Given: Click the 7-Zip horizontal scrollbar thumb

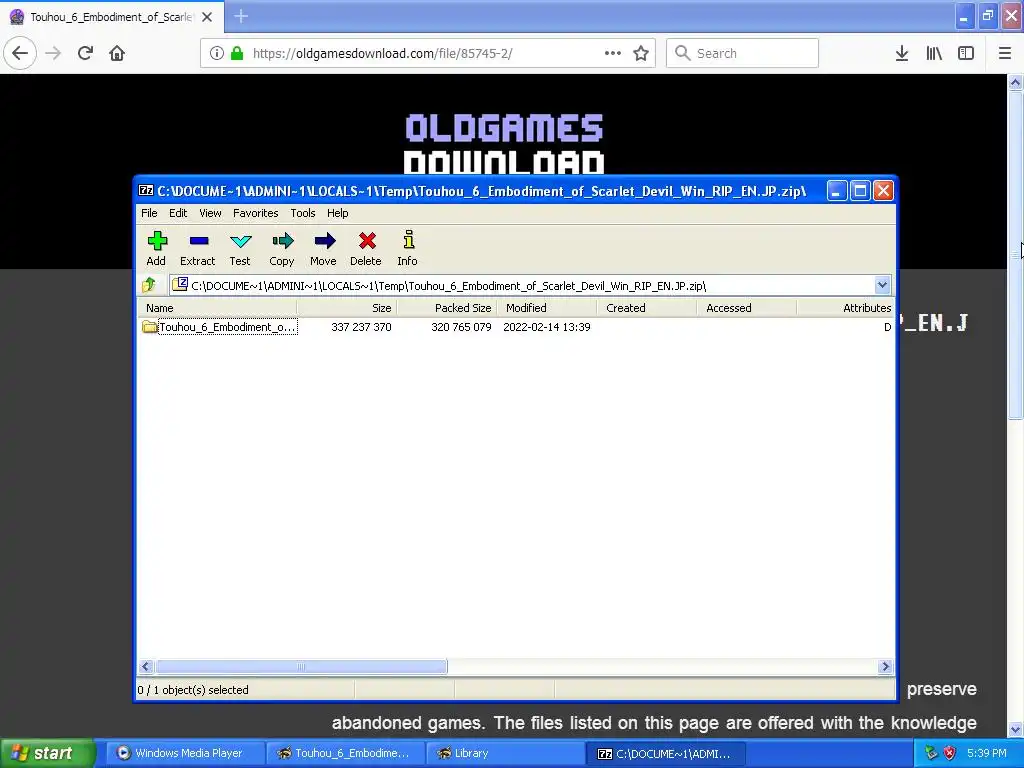Looking at the screenshot, I should (x=301, y=667).
